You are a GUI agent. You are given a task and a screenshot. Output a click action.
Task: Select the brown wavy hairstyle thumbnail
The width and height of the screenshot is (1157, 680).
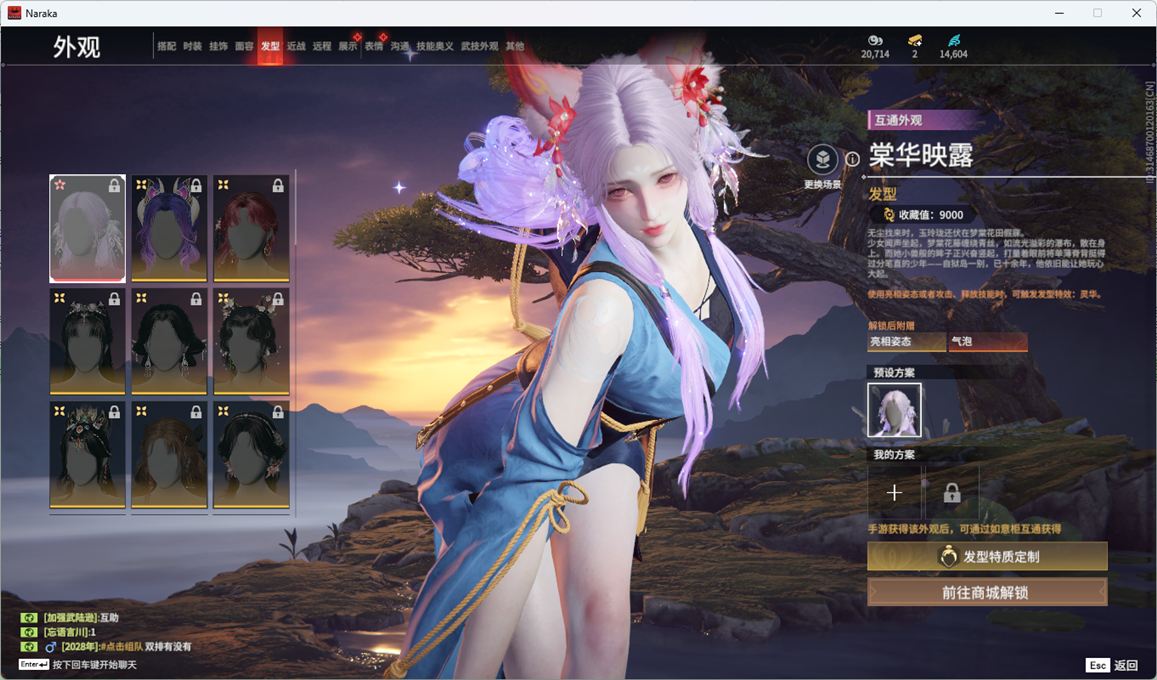coord(169,455)
